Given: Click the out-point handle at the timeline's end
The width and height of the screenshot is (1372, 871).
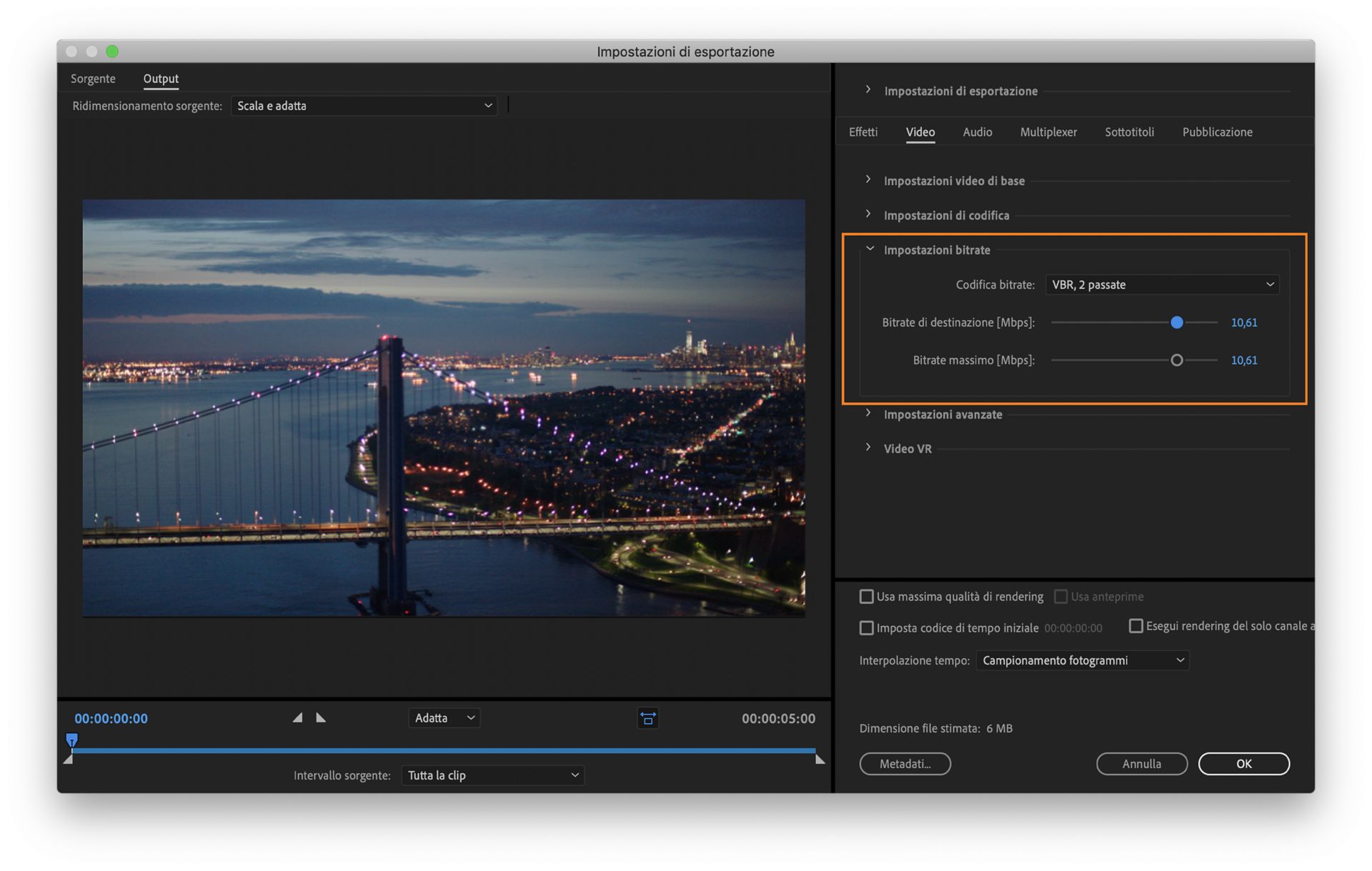Looking at the screenshot, I should pyautogui.click(x=820, y=760).
